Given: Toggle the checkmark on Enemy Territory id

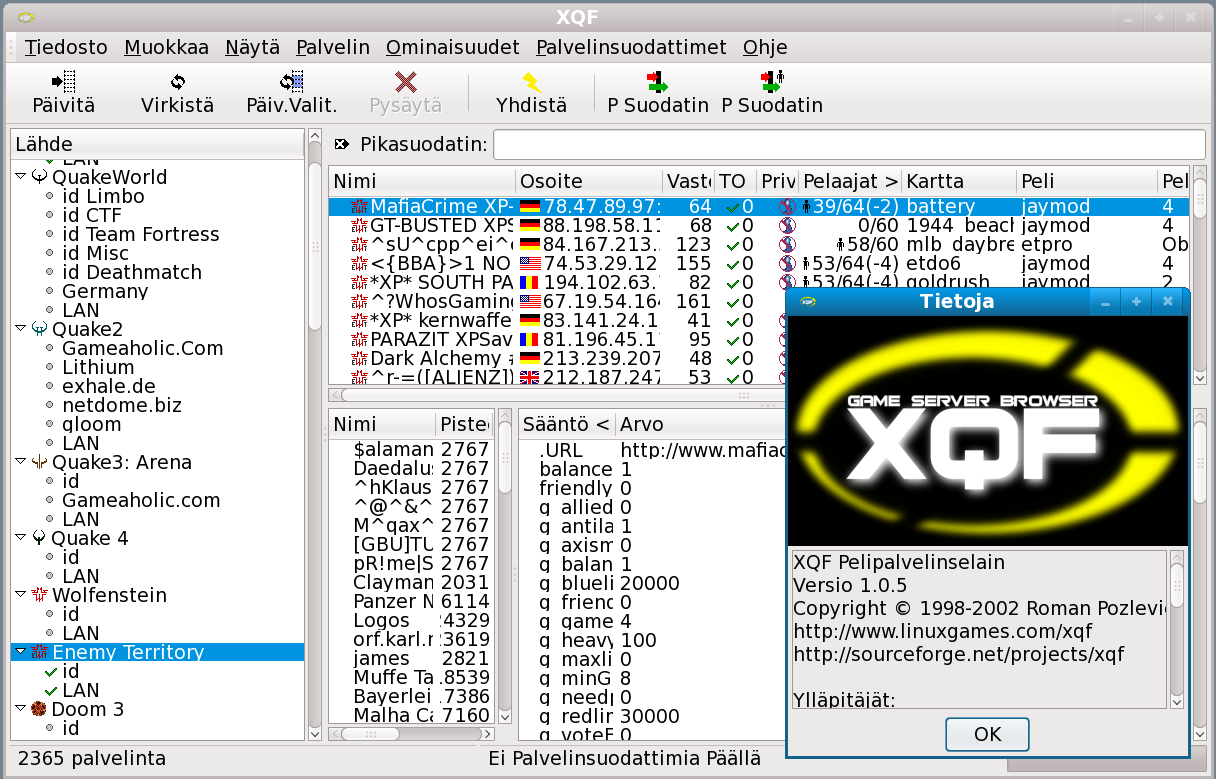Looking at the screenshot, I should coord(48,672).
